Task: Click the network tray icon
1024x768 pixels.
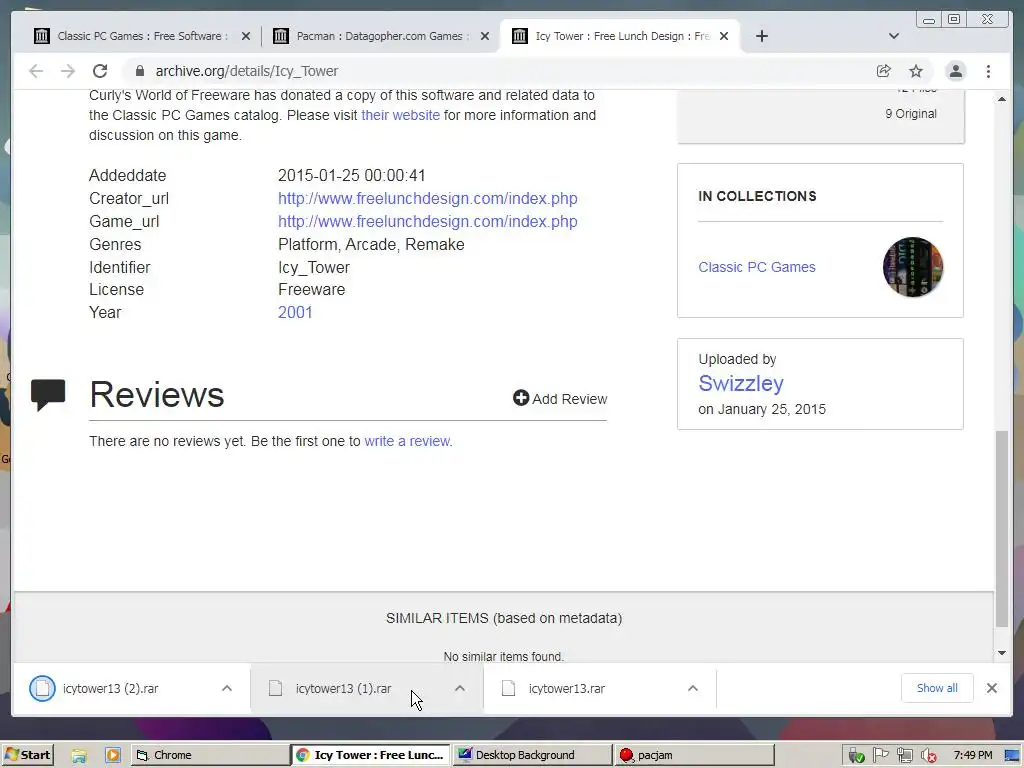Action: [x=904, y=756]
